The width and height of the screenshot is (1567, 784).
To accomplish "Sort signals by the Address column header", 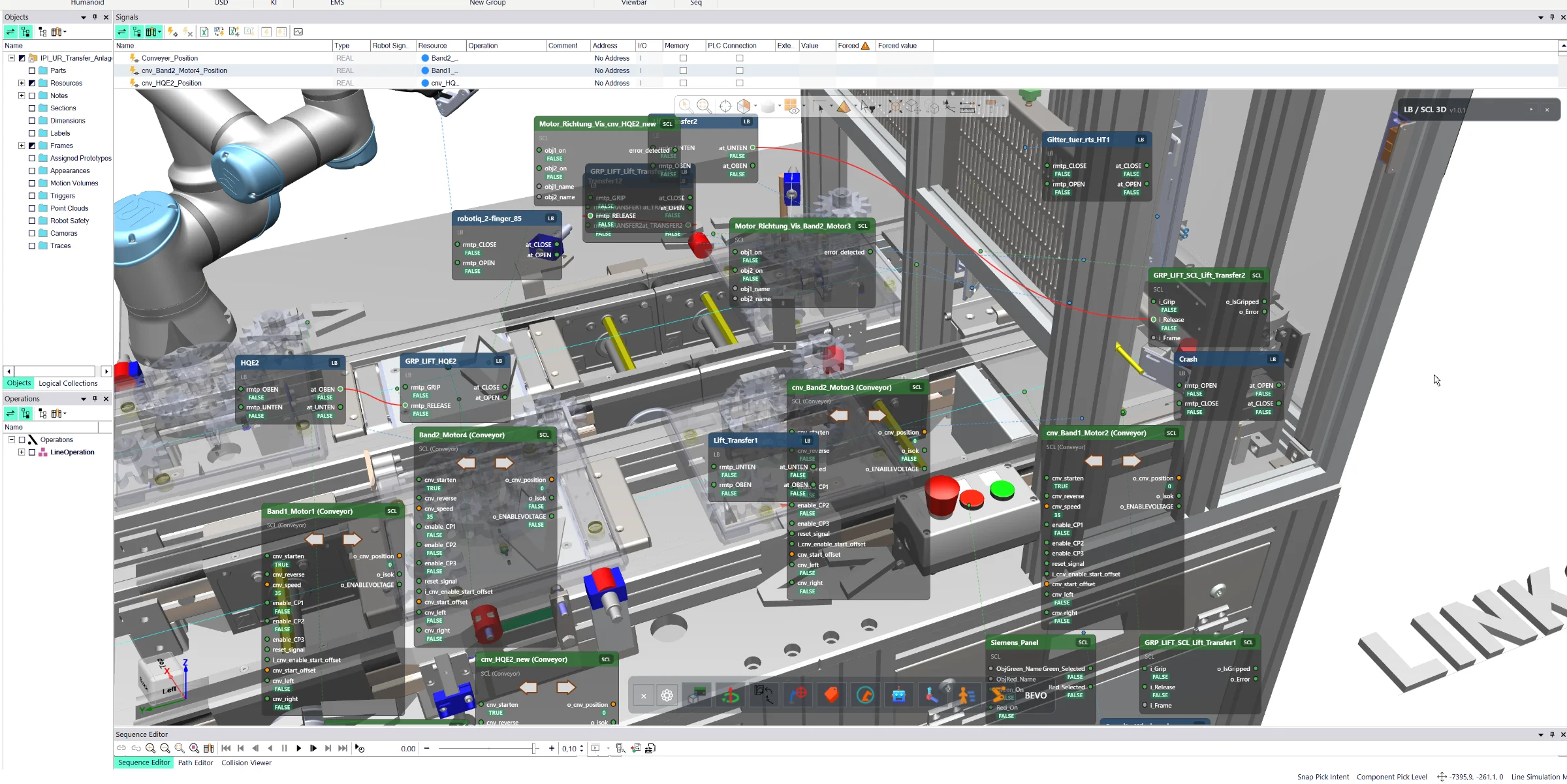I will pos(612,46).
